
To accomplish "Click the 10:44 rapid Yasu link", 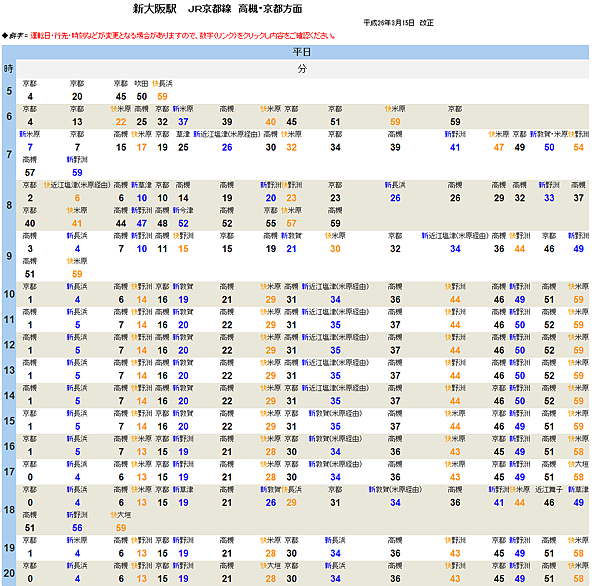I will (455, 300).
